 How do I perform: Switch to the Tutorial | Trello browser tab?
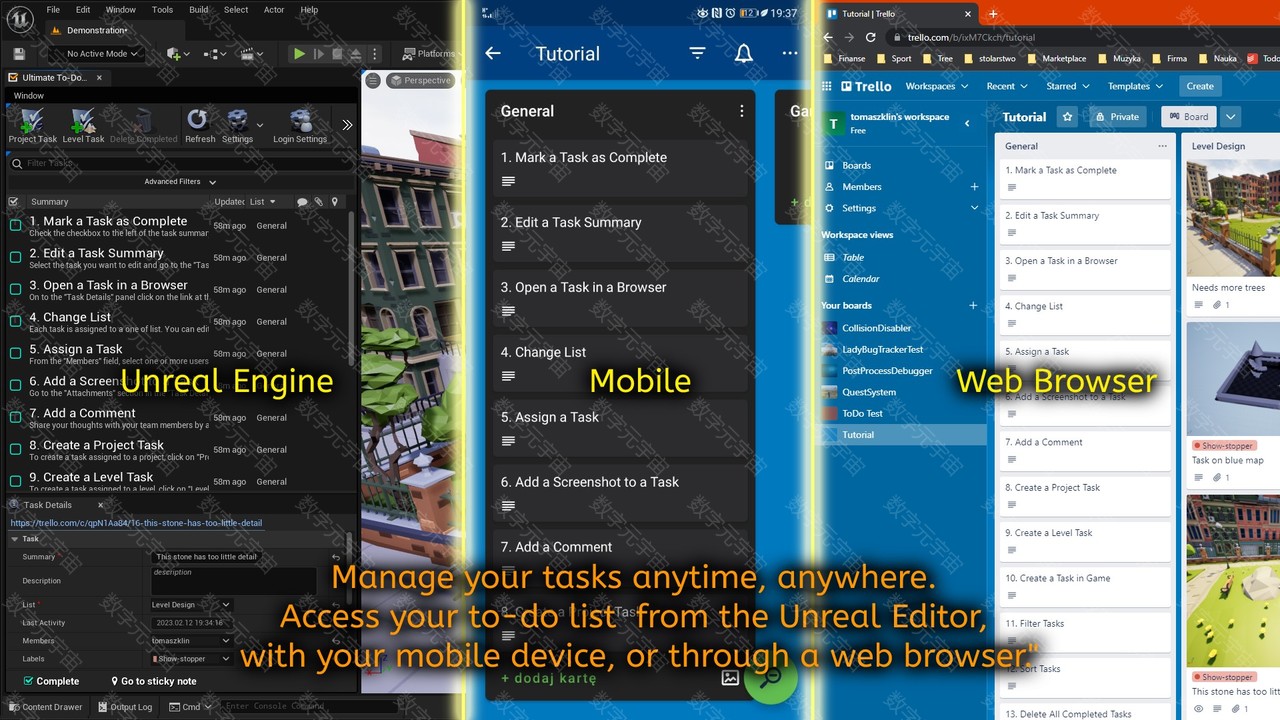click(895, 14)
